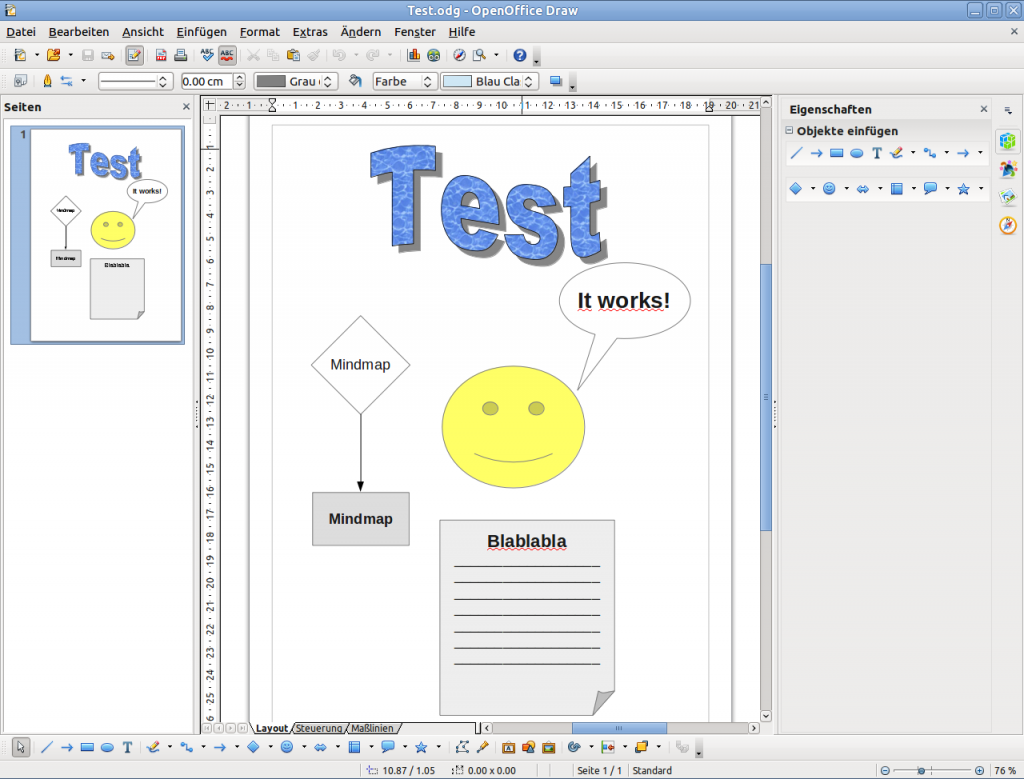Image resolution: width=1024 pixels, height=779 pixels.
Task: Toggle automatic spellchecking
Action: (x=228, y=55)
